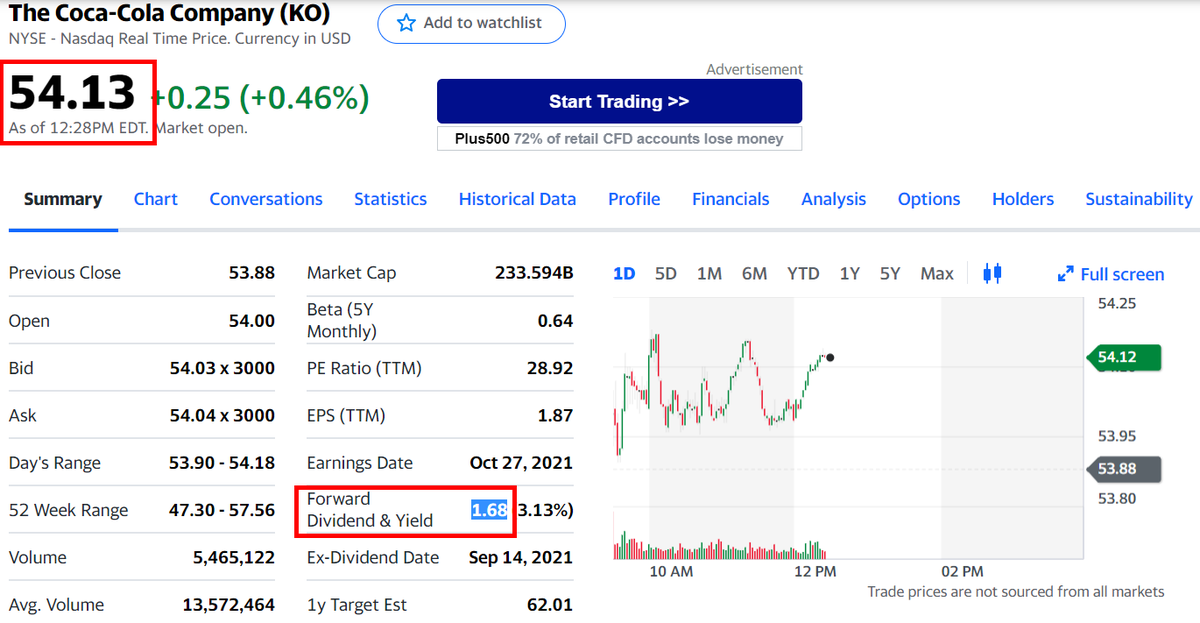Click the 12 PM label on chart axis
Screen dimensions: 1200x623
click(x=815, y=572)
